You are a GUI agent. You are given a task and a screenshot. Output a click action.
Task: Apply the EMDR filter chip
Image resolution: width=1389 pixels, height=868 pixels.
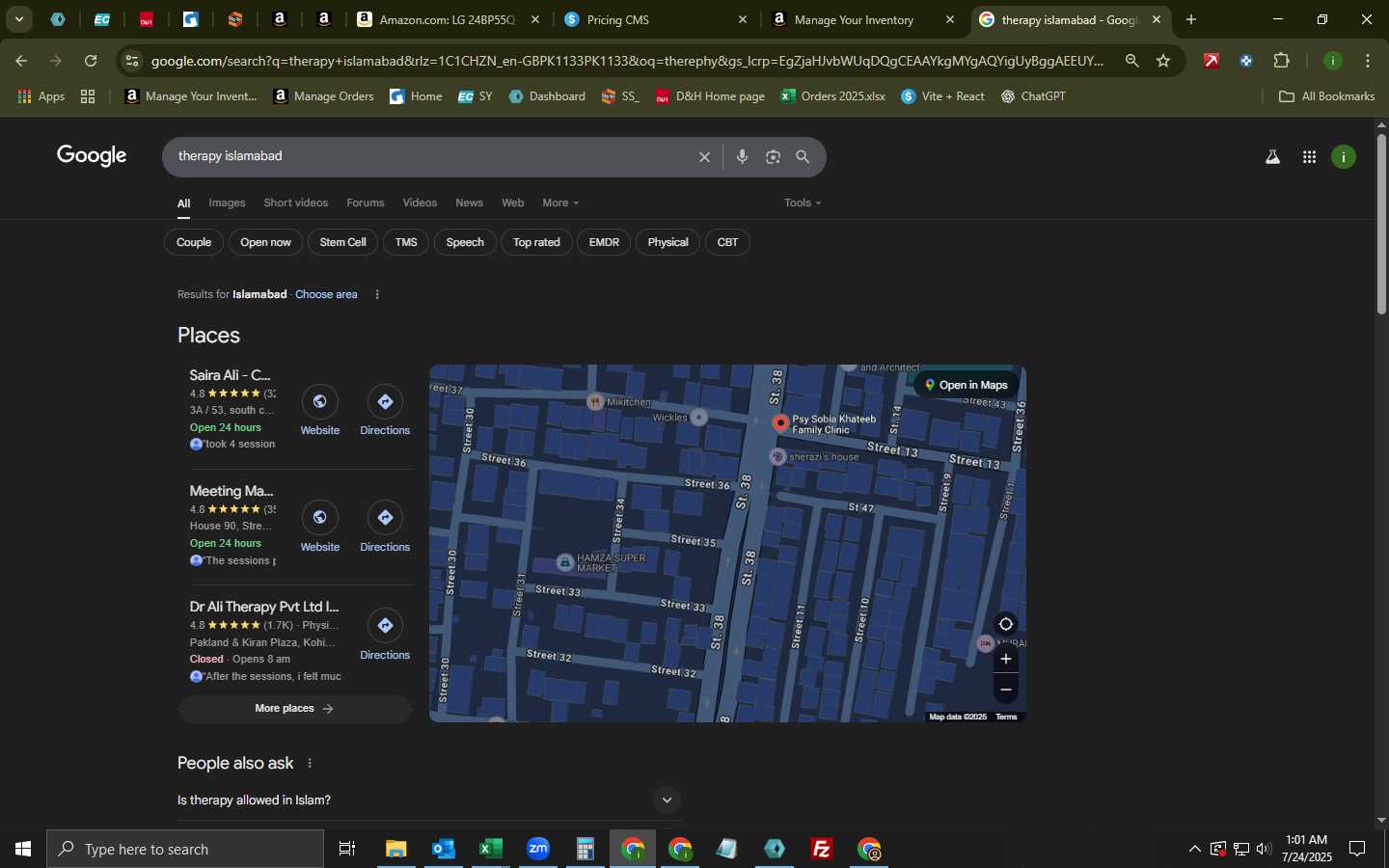coord(604,242)
